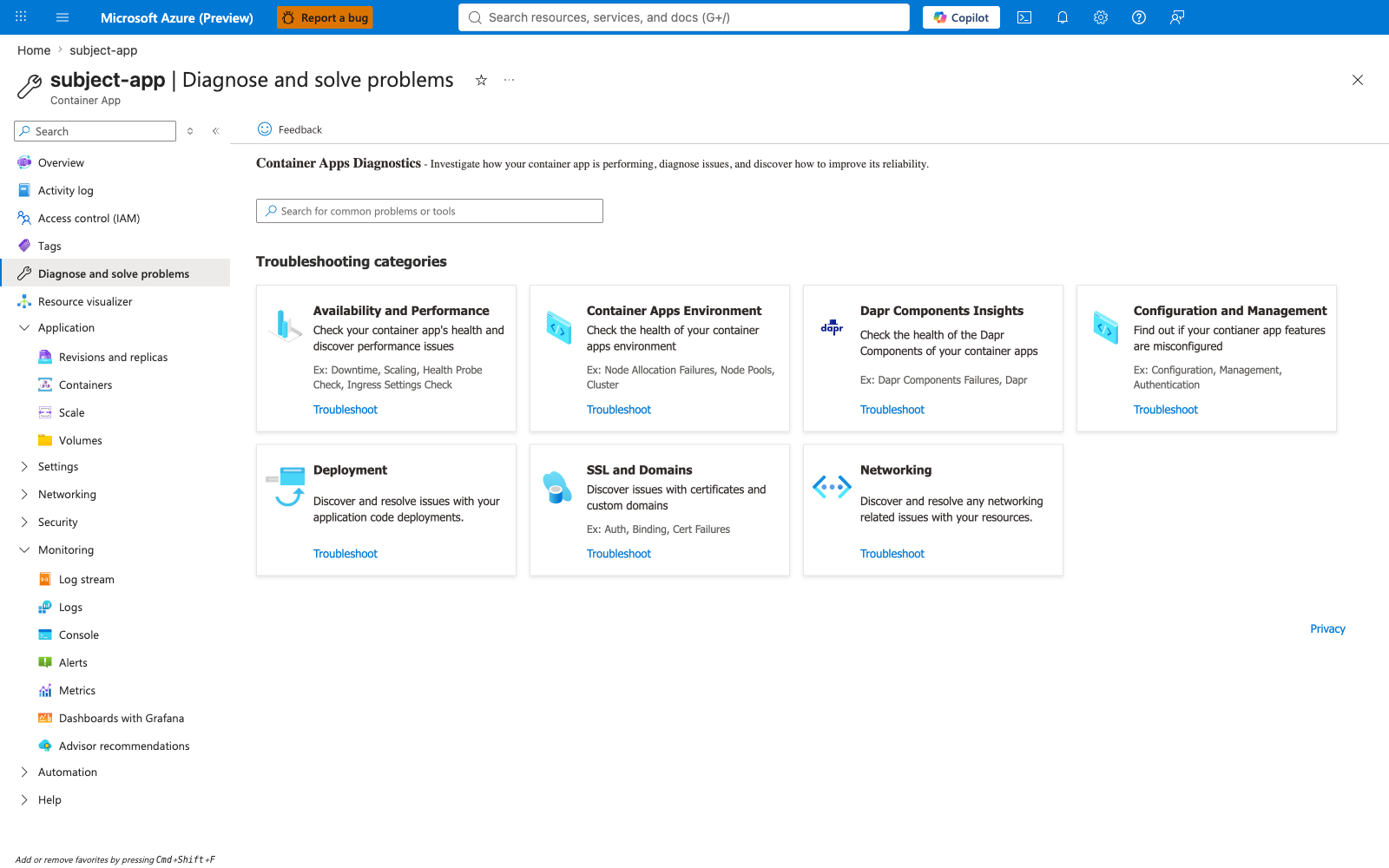Favorite this page with the star icon

click(x=481, y=80)
